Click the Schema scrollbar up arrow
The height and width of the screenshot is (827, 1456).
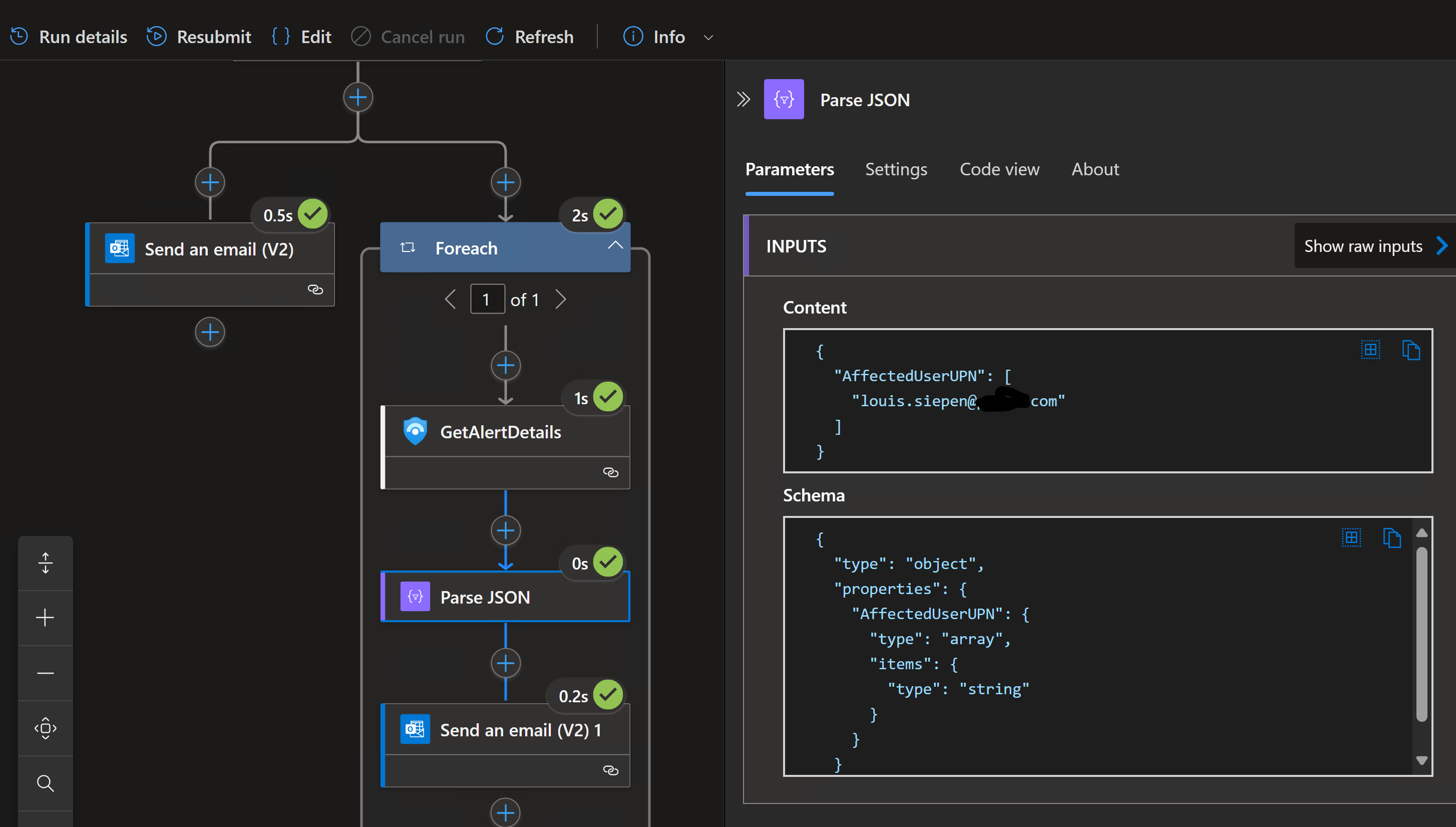[1421, 533]
